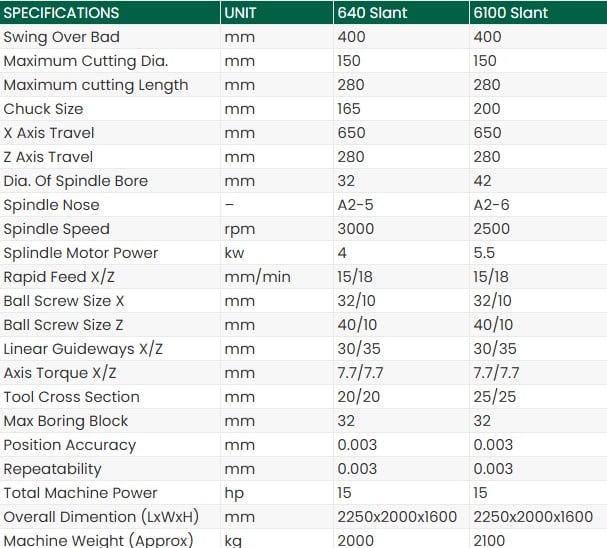Viewport: 607px width, 548px height.
Task: Click the 165 chuck size value
Action: click(x=349, y=109)
